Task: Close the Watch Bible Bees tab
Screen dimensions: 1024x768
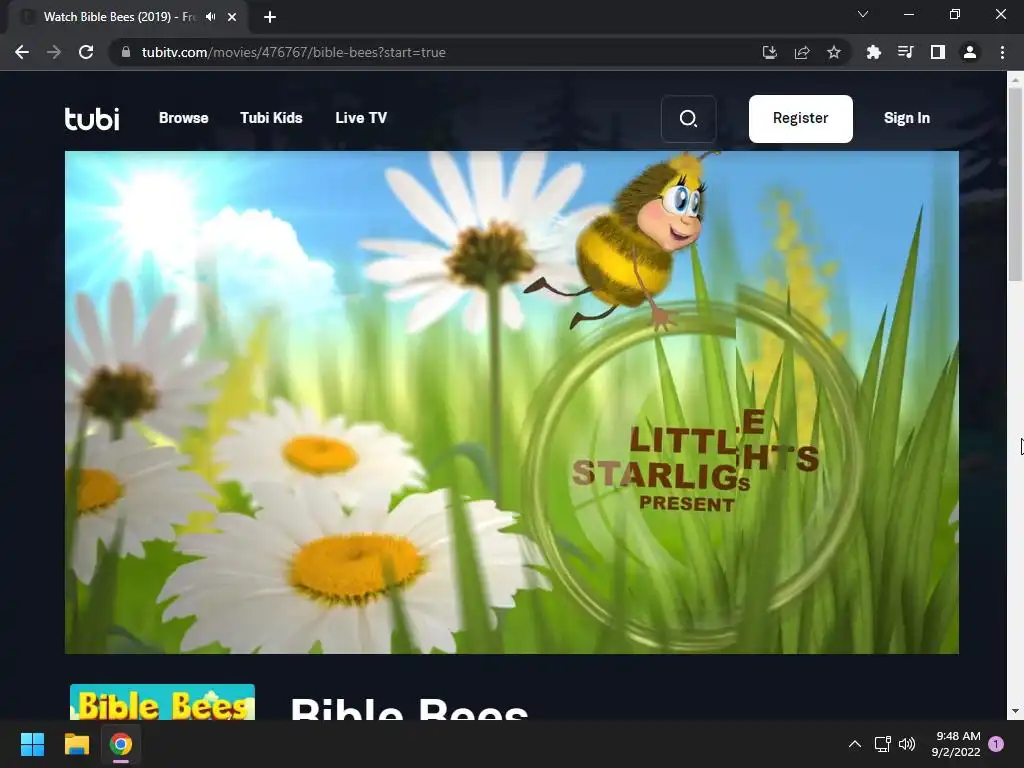Action: point(232,17)
